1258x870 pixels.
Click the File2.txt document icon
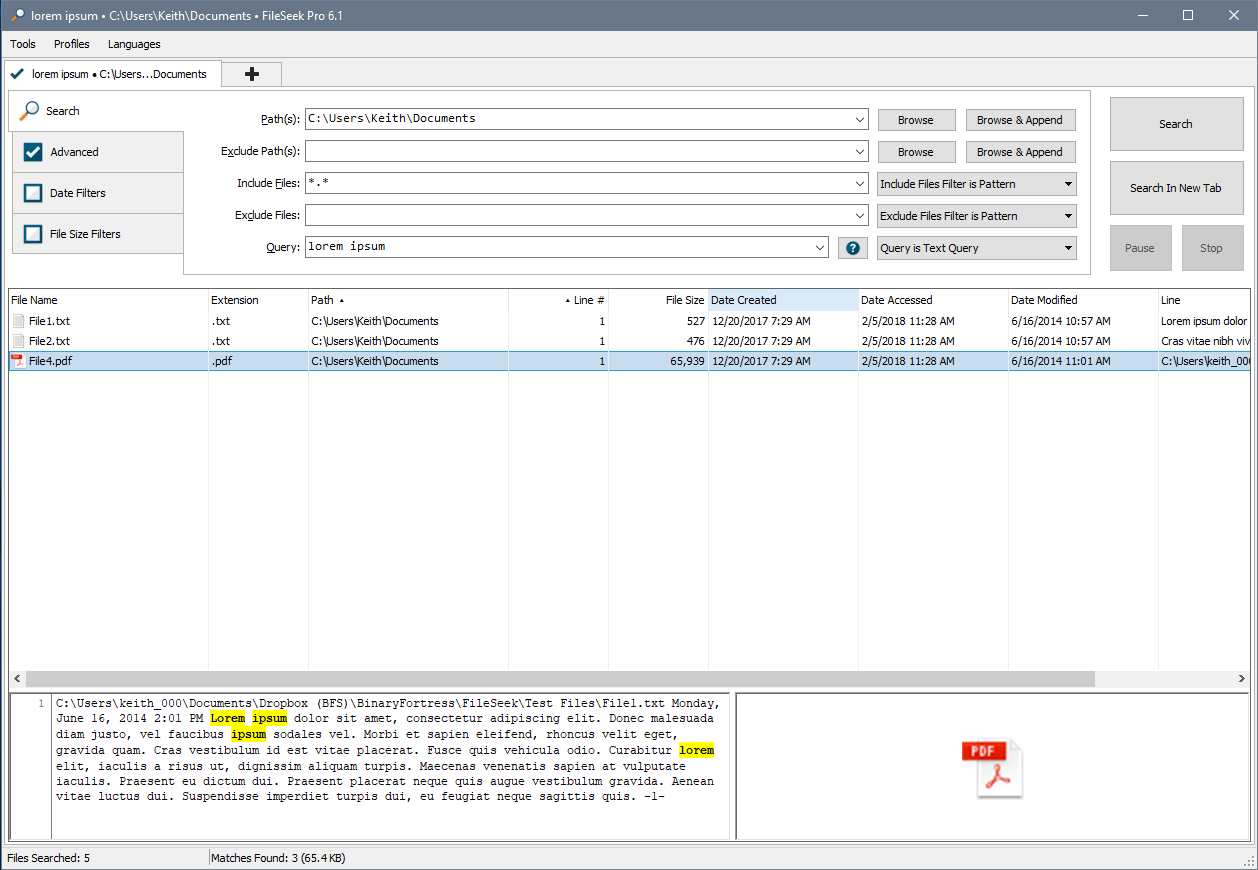point(18,341)
